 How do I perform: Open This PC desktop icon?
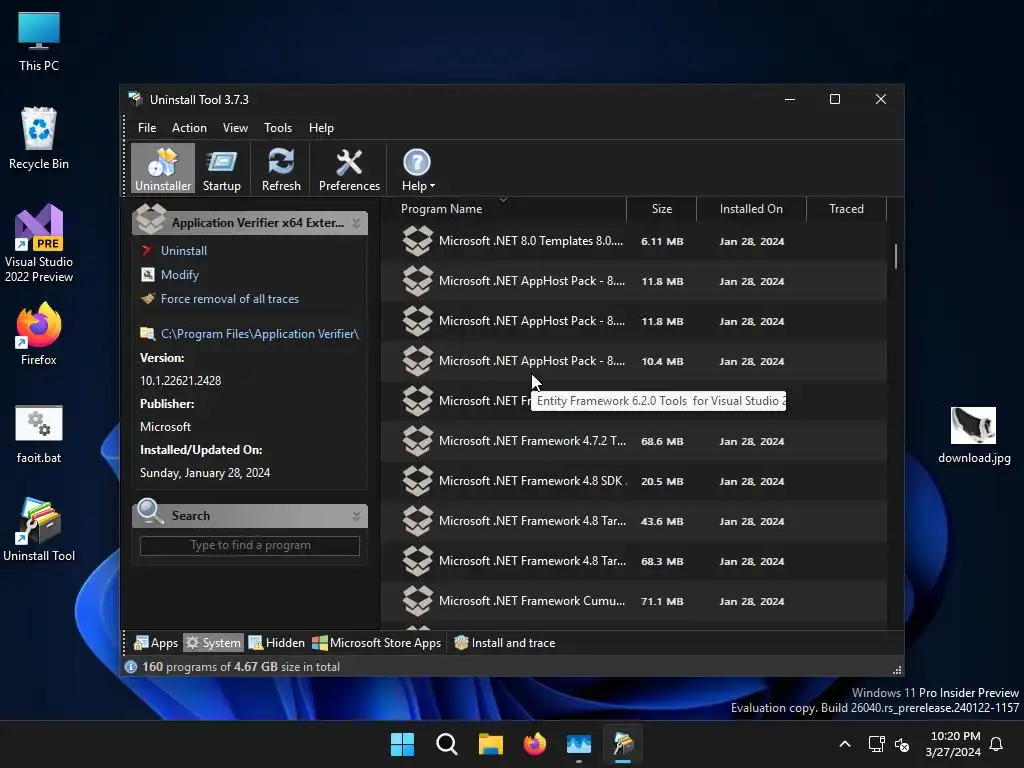point(39,41)
